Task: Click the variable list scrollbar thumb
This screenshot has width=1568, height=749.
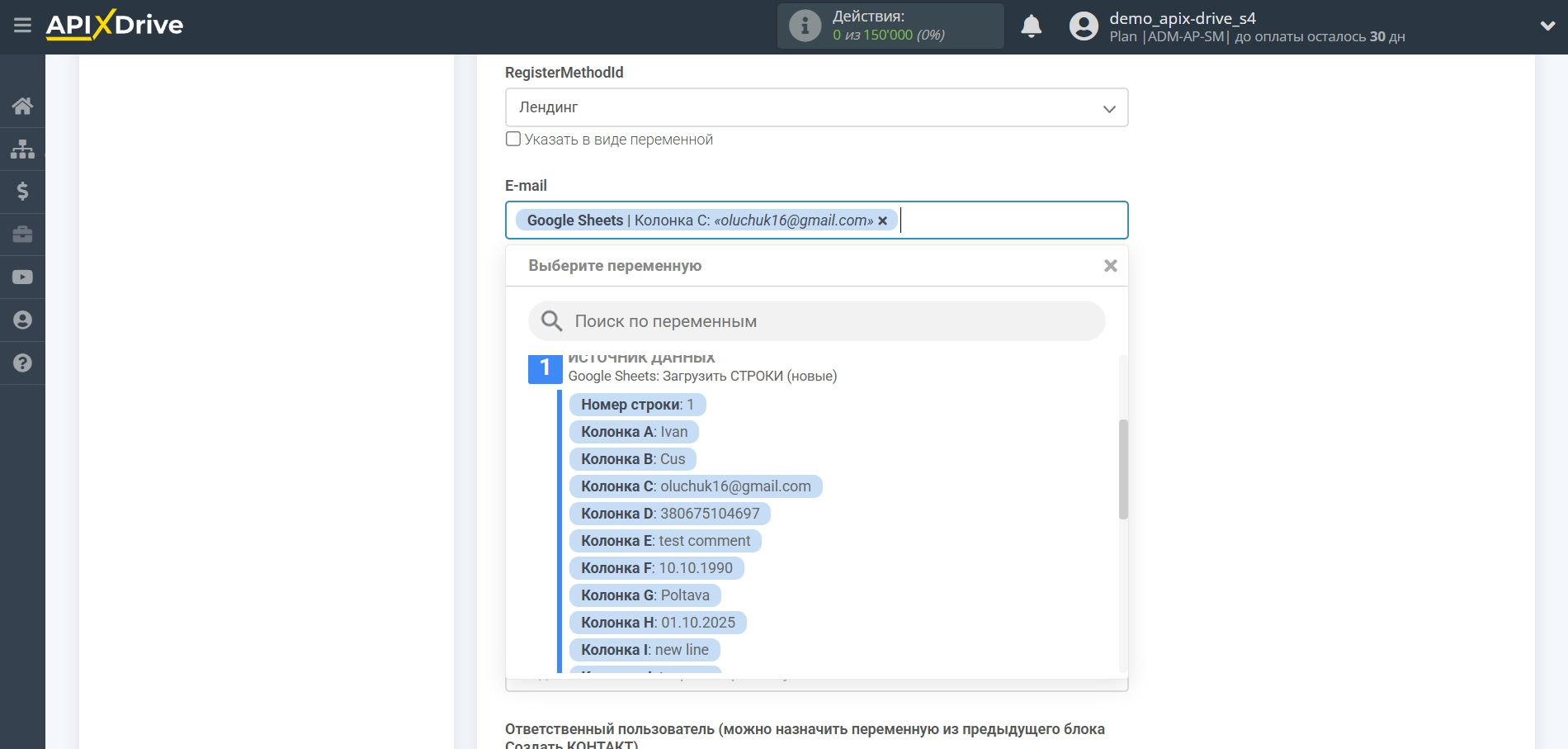Action: (1123, 469)
